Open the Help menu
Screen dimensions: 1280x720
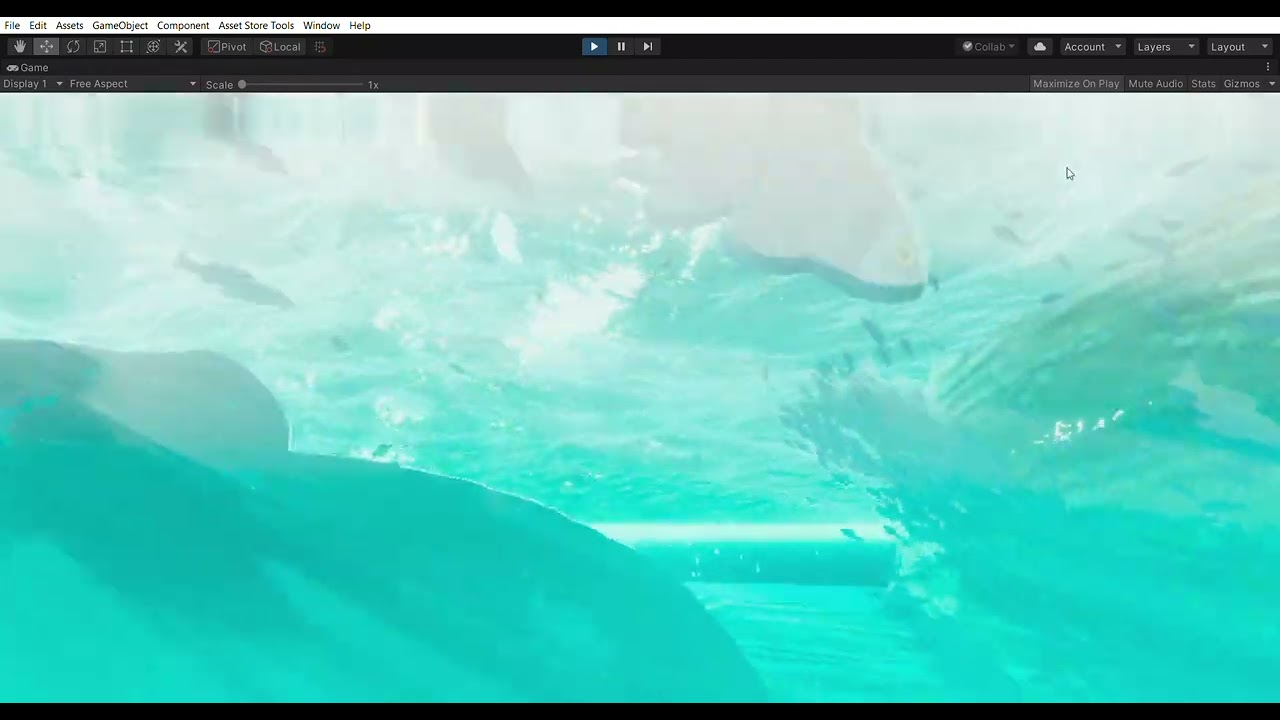click(360, 25)
